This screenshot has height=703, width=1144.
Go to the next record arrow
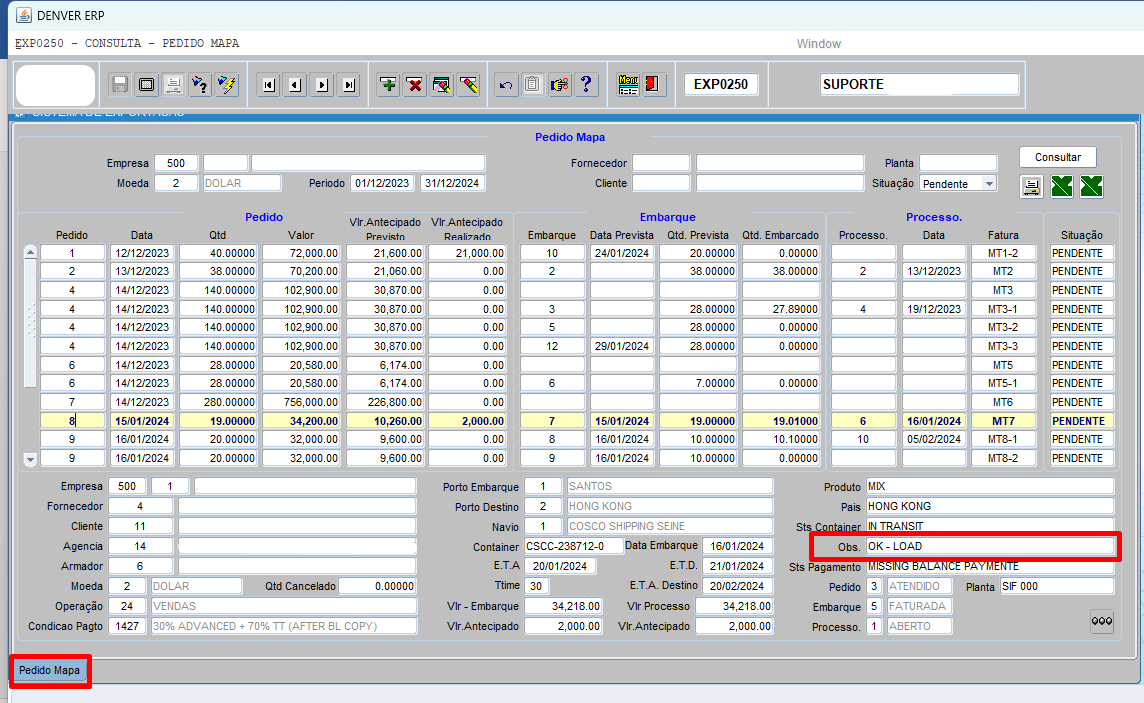322,85
